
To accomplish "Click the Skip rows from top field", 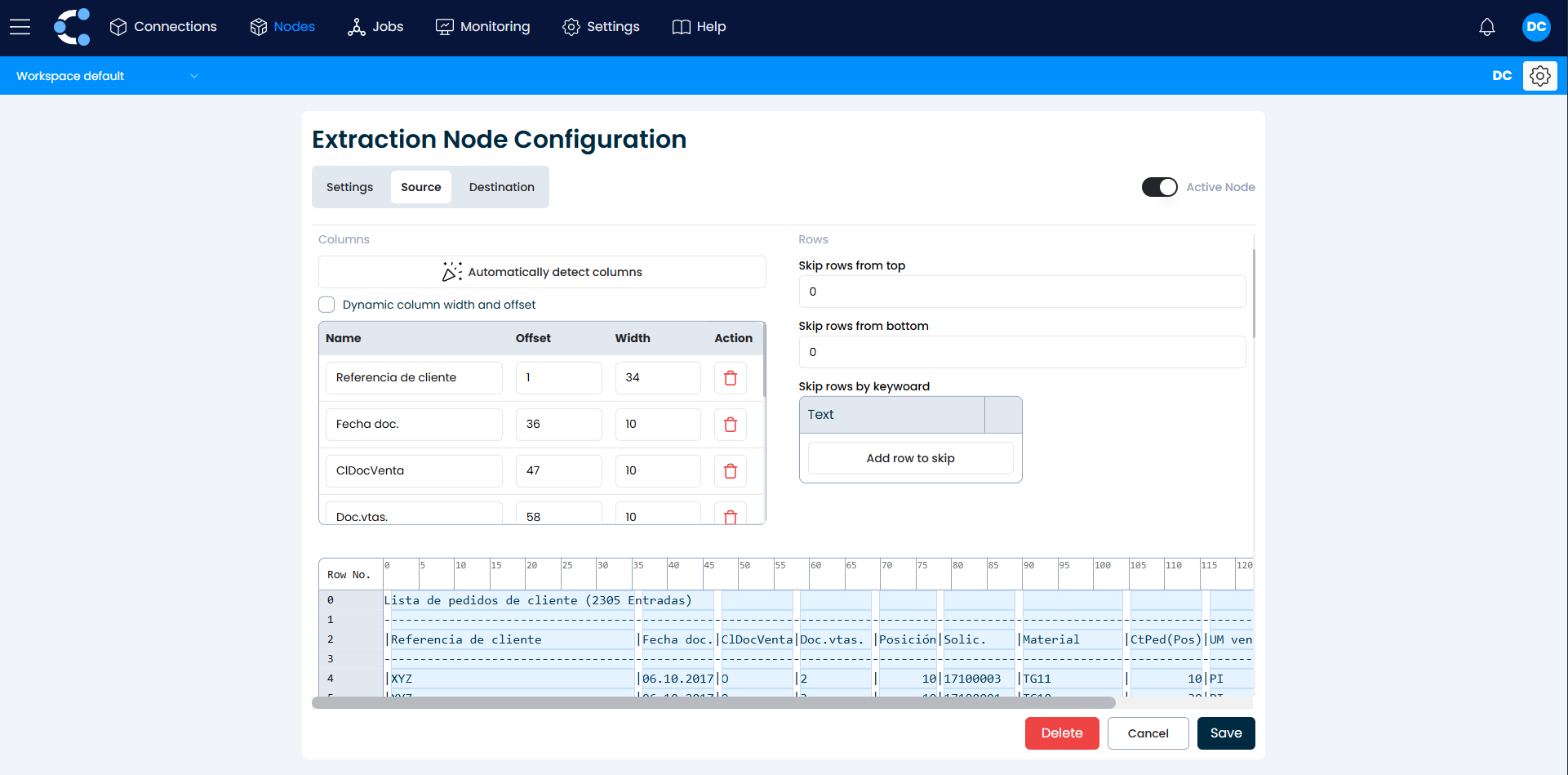I will 1021,292.
